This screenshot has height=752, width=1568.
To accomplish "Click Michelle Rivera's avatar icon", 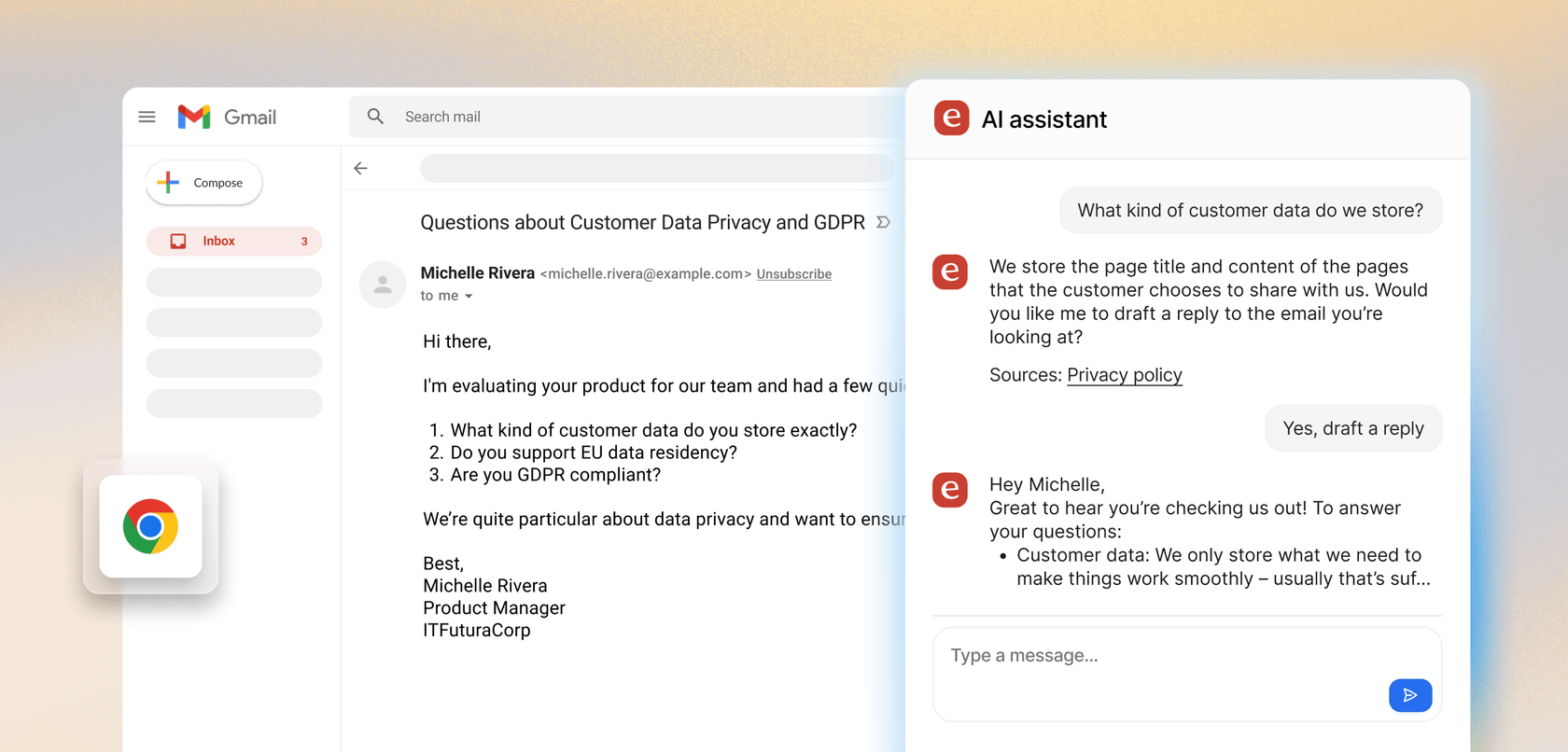I will 383,285.
